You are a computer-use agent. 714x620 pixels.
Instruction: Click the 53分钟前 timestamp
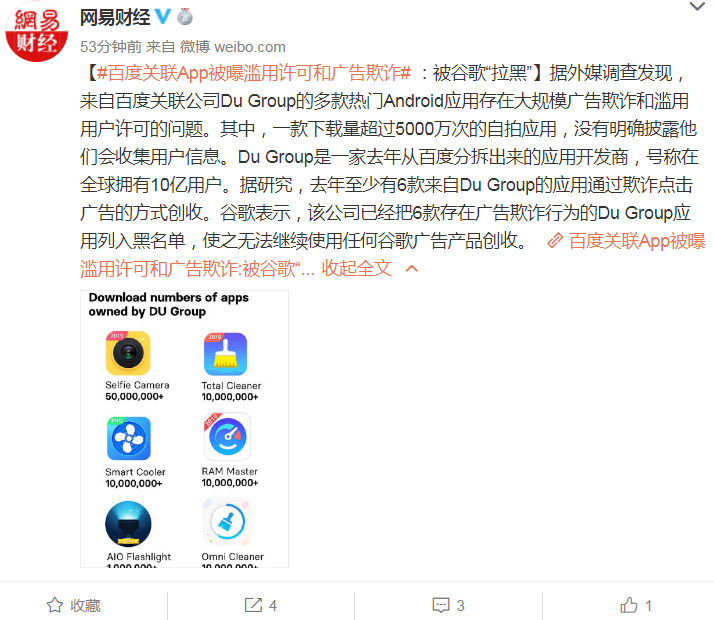coord(111,46)
